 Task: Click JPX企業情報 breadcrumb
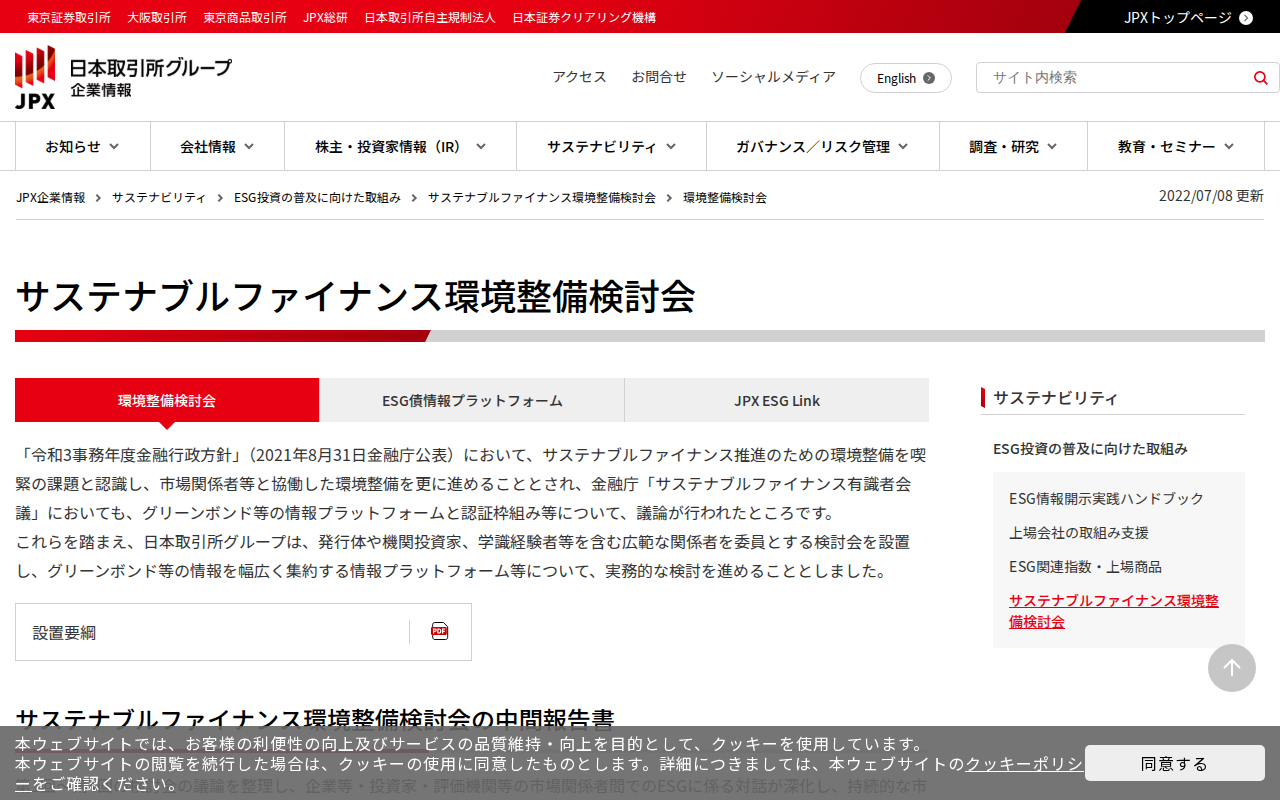51,198
